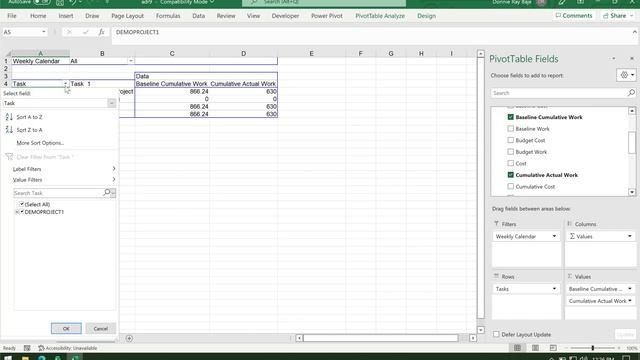The image size is (640, 360).
Task: Open the Select field Task dropdown
Action: [111, 103]
